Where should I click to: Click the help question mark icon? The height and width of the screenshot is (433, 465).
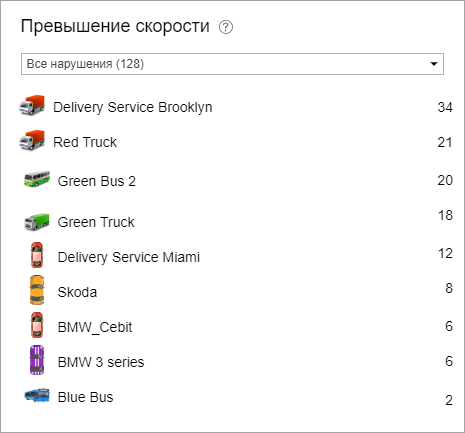tap(226, 27)
